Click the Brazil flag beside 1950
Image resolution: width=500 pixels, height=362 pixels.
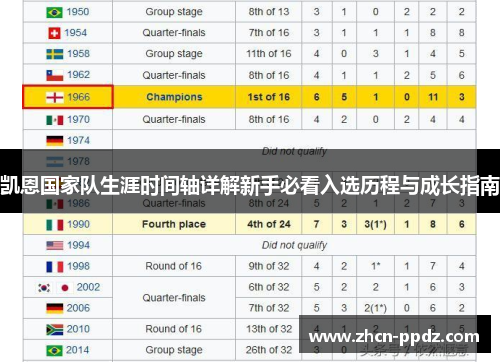pos(54,12)
